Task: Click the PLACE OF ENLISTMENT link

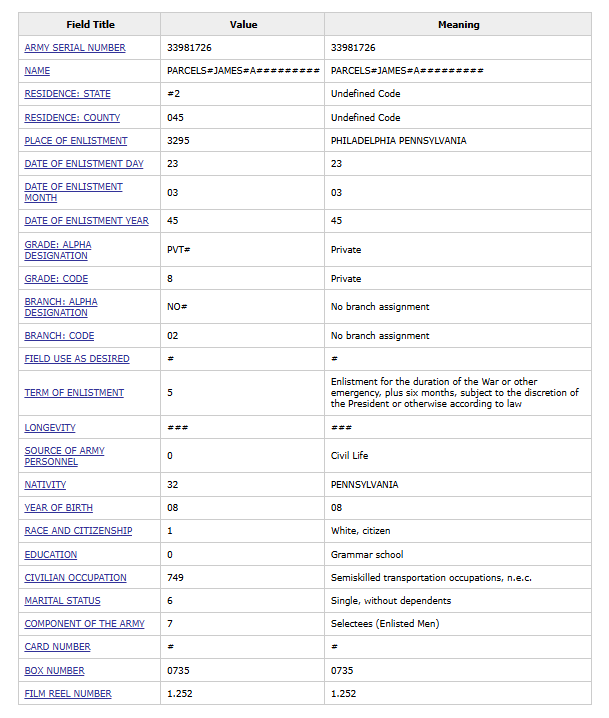Action: [x=76, y=141]
